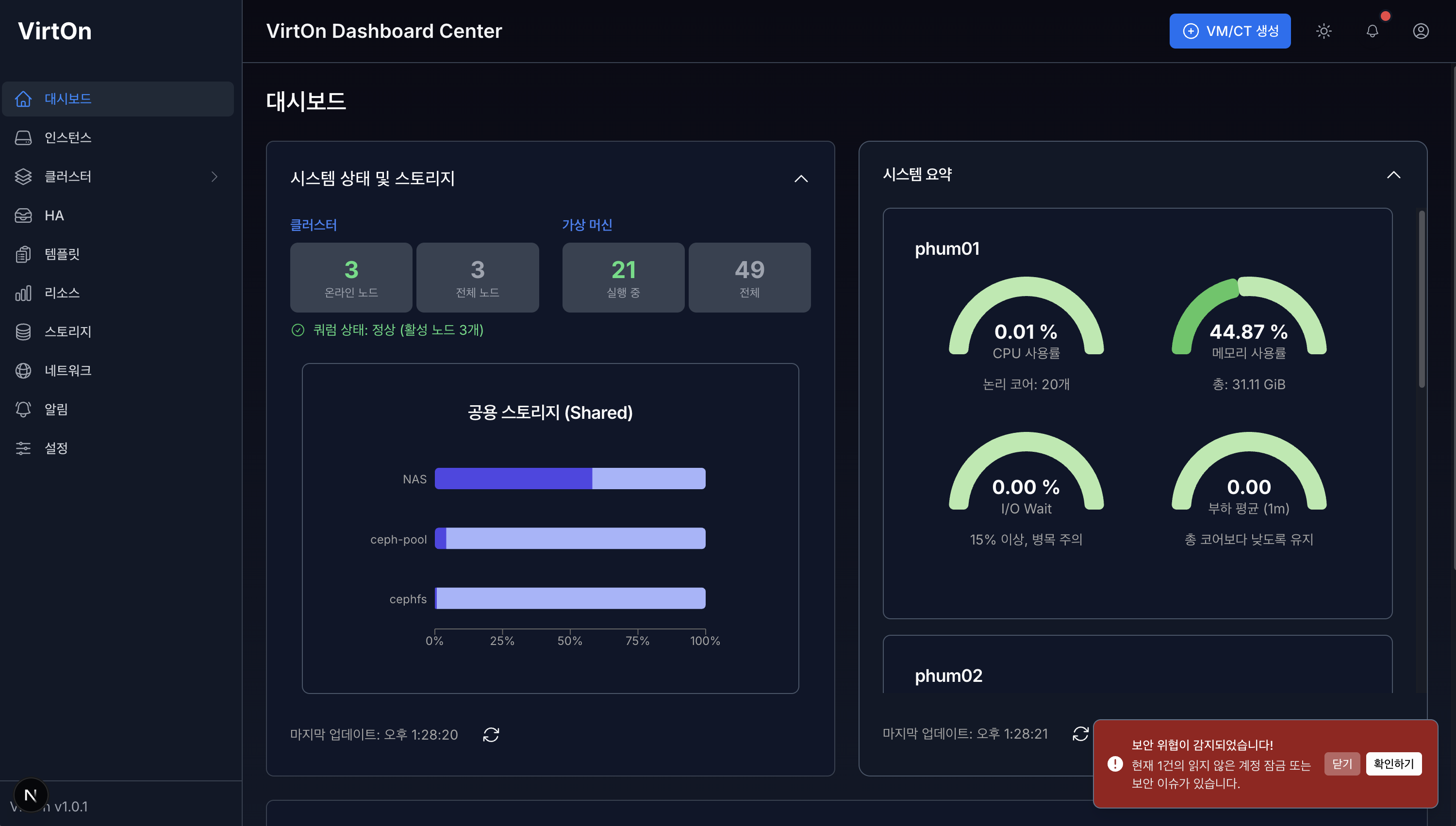Toggle light/dark theme sun icon
Viewport: 1456px width, 826px height.
click(x=1324, y=31)
